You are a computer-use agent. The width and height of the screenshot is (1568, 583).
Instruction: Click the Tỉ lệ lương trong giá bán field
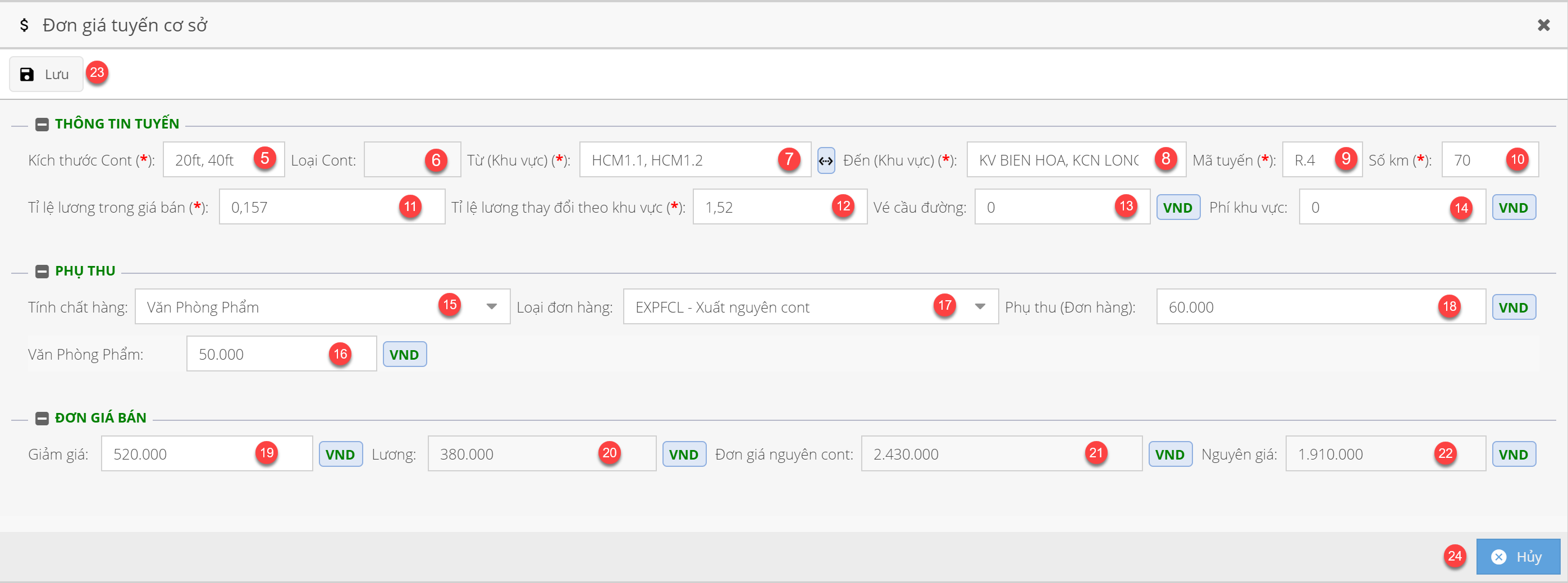point(310,208)
